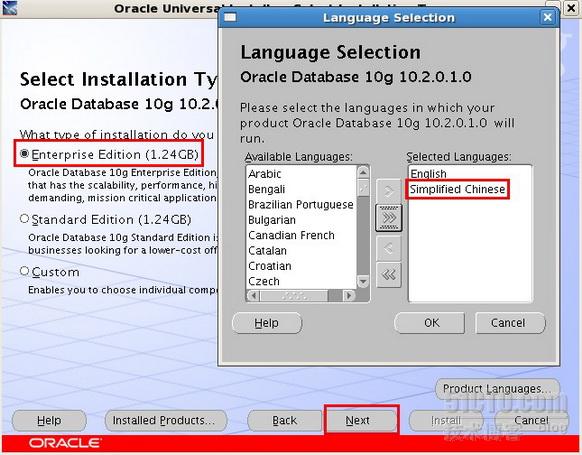Open the Language Selection window menu icon
The width and height of the screenshot is (582, 455).
(x=230, y=17)
